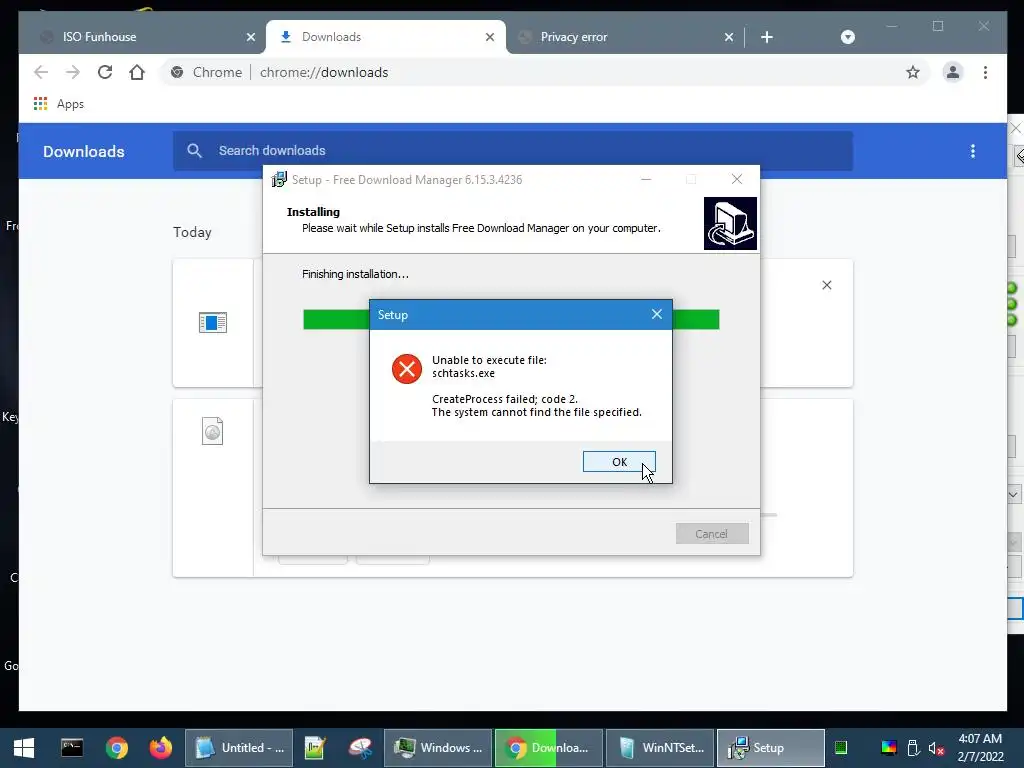Close the Setup error dialog
The image size is (1024, 768).
click(x=656, y=314)
